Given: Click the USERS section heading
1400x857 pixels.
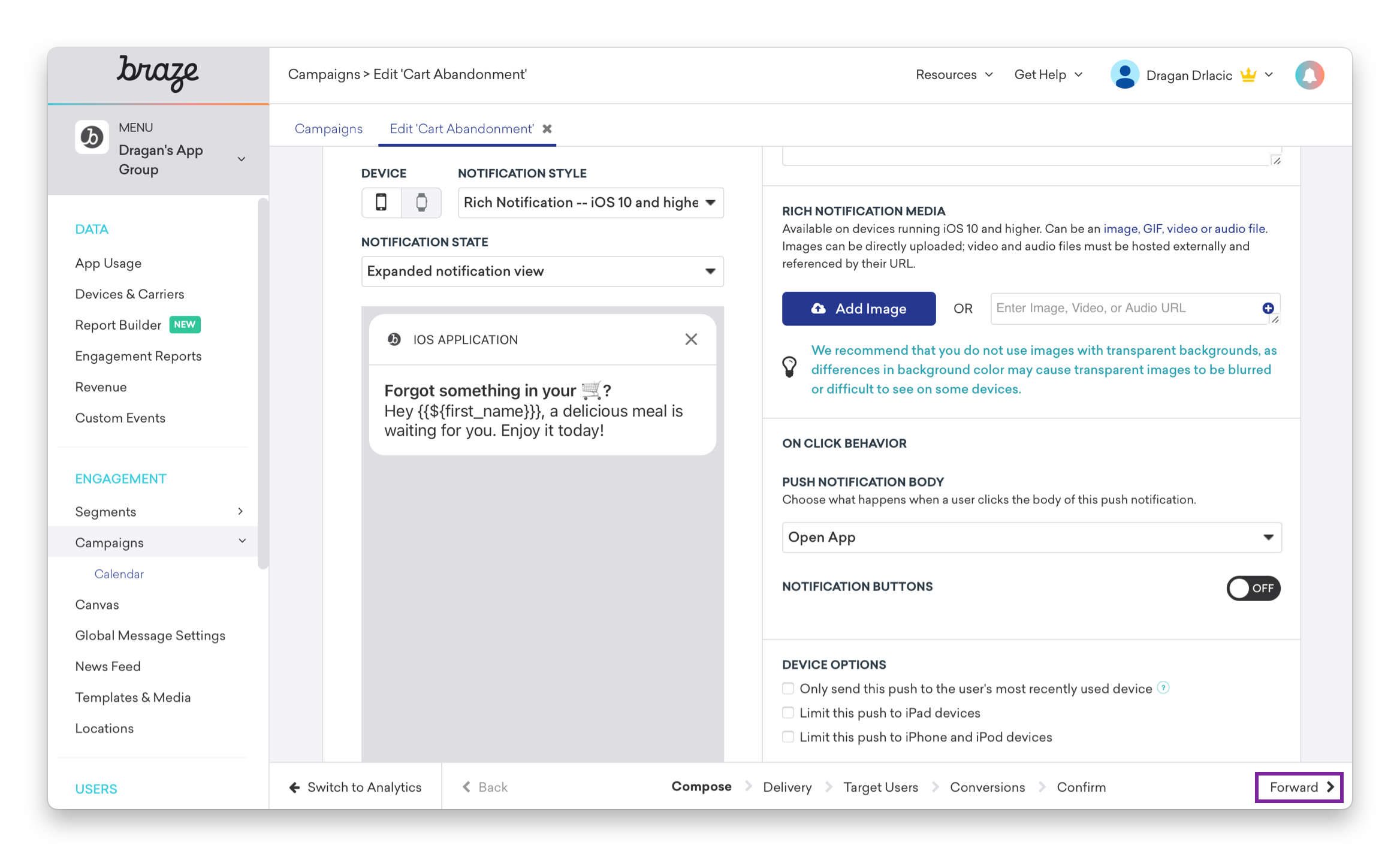Looking at the screenshot, I should (96, 789).
